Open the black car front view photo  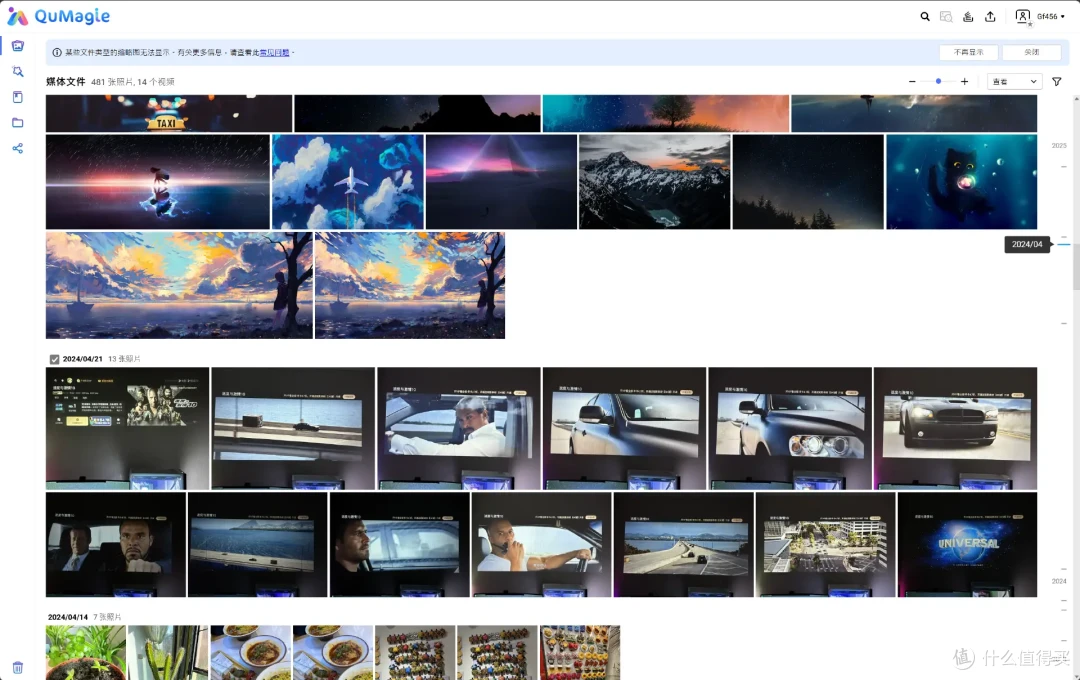955,429
